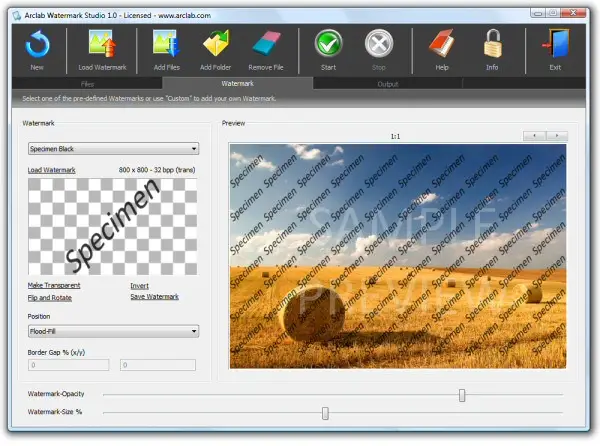Click the 1:1 zoom label
Image resolution: width=600 pixels, height=446 pixels.
[395, 136]
